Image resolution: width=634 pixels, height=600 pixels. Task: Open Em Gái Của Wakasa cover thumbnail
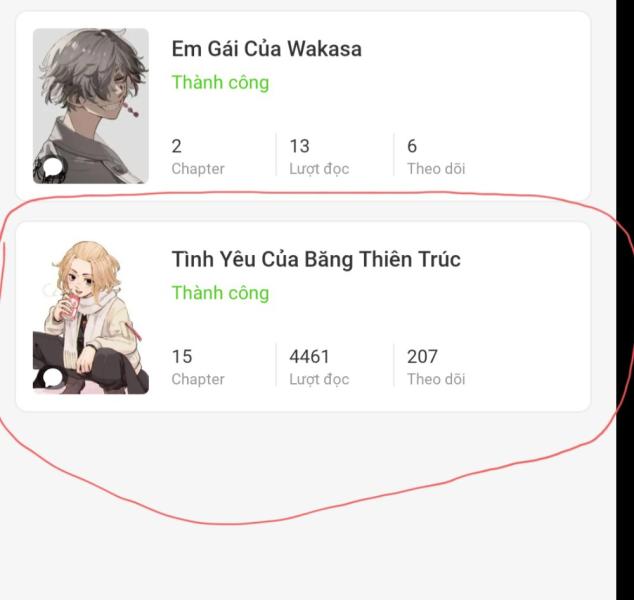pyautogui.click(x=91, y=106)
